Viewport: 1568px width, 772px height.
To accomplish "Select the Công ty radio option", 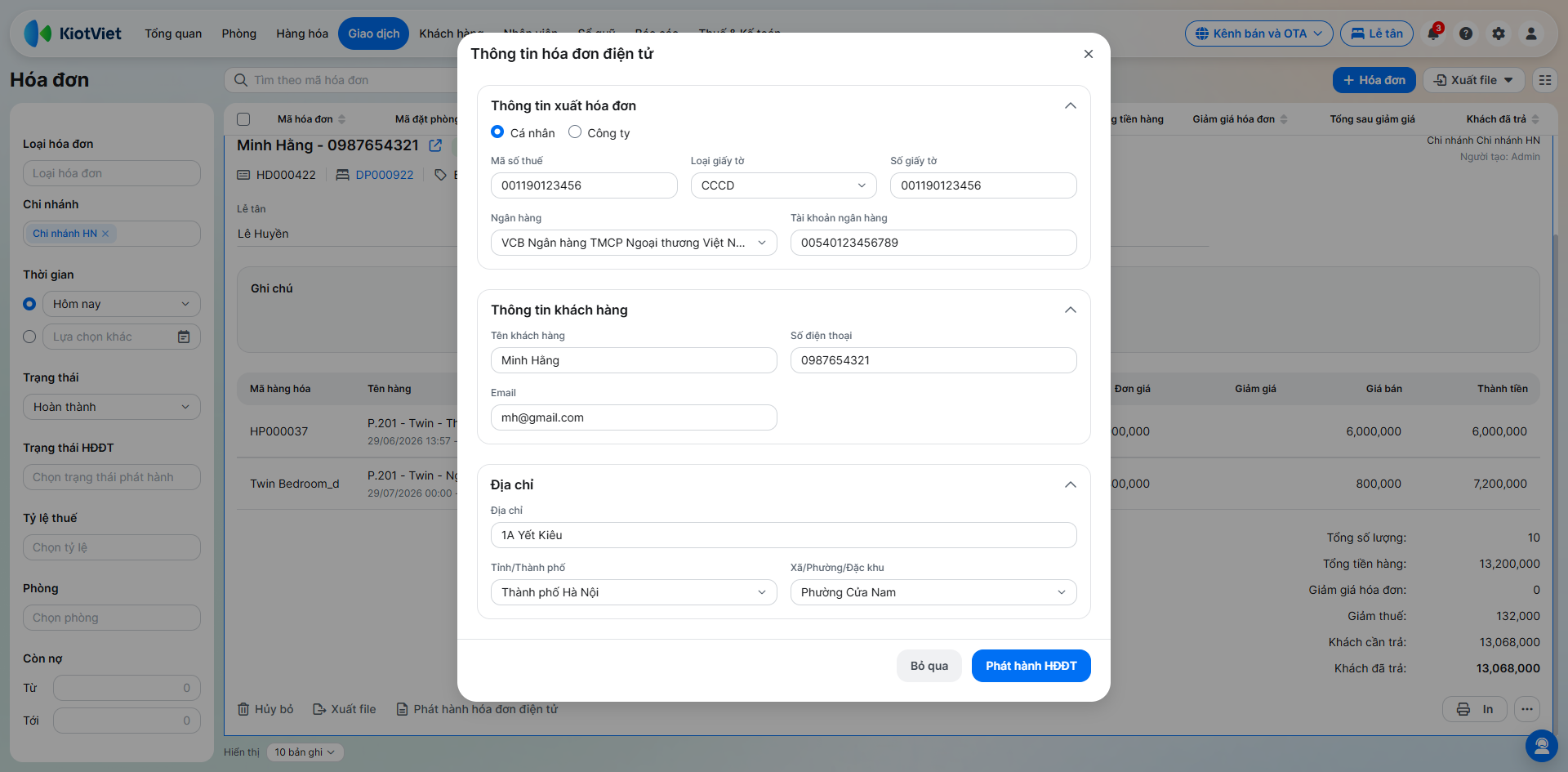I will [575, 132].
